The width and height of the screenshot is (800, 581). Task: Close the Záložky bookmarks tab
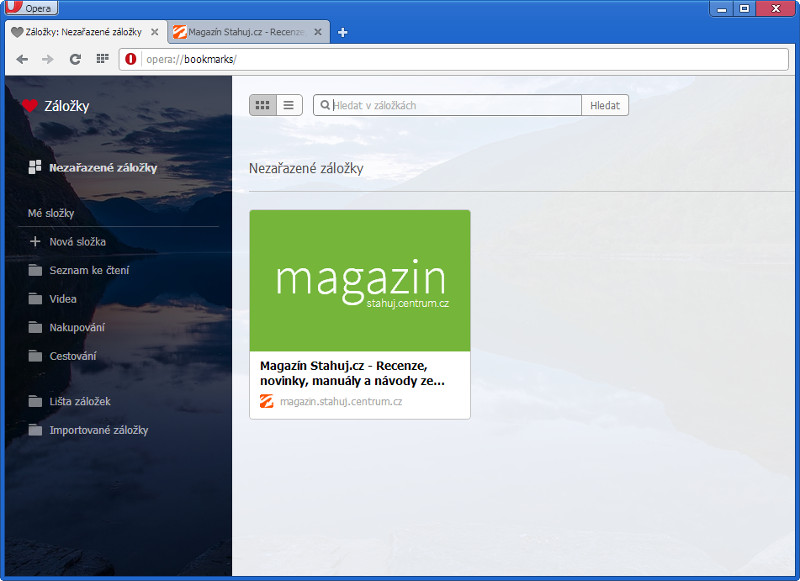(155, 32)
